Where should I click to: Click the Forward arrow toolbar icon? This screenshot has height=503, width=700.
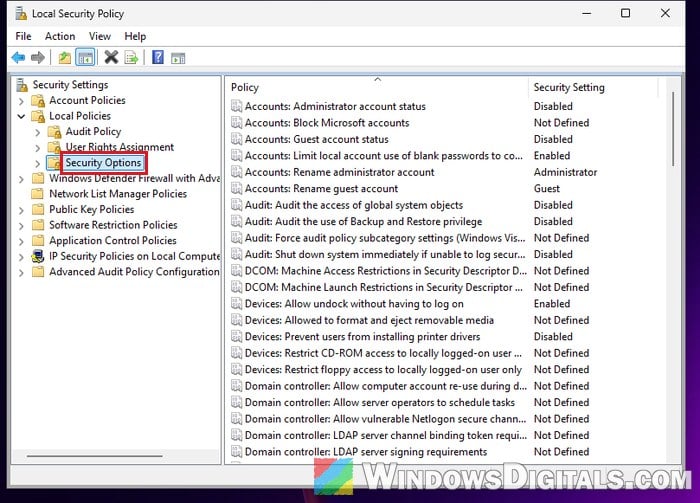[x=38, y=58]
